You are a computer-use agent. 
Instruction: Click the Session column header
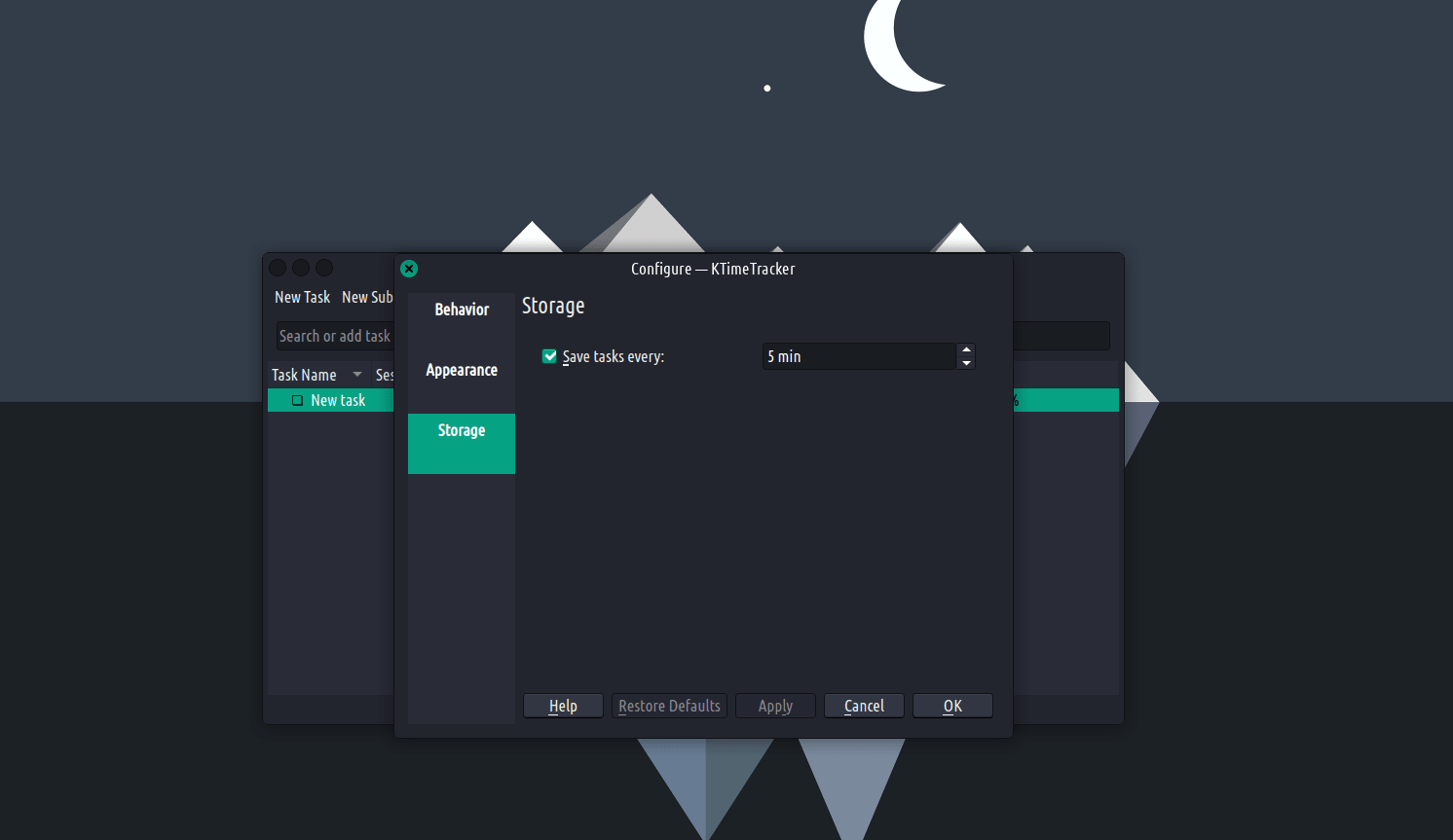tap(384, 375)
